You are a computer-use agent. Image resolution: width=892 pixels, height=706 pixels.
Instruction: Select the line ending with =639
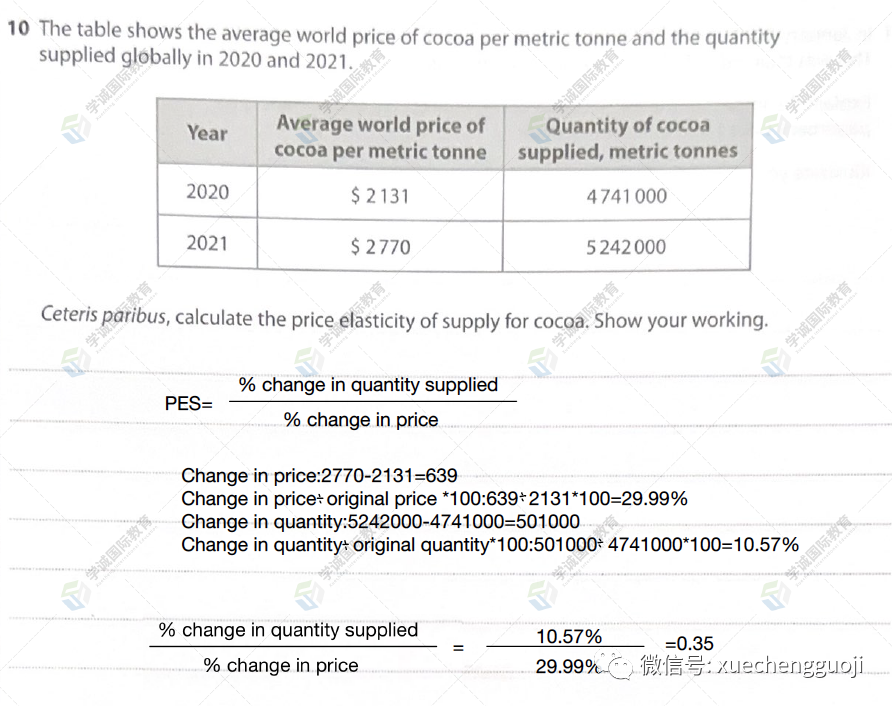point(319,475)
